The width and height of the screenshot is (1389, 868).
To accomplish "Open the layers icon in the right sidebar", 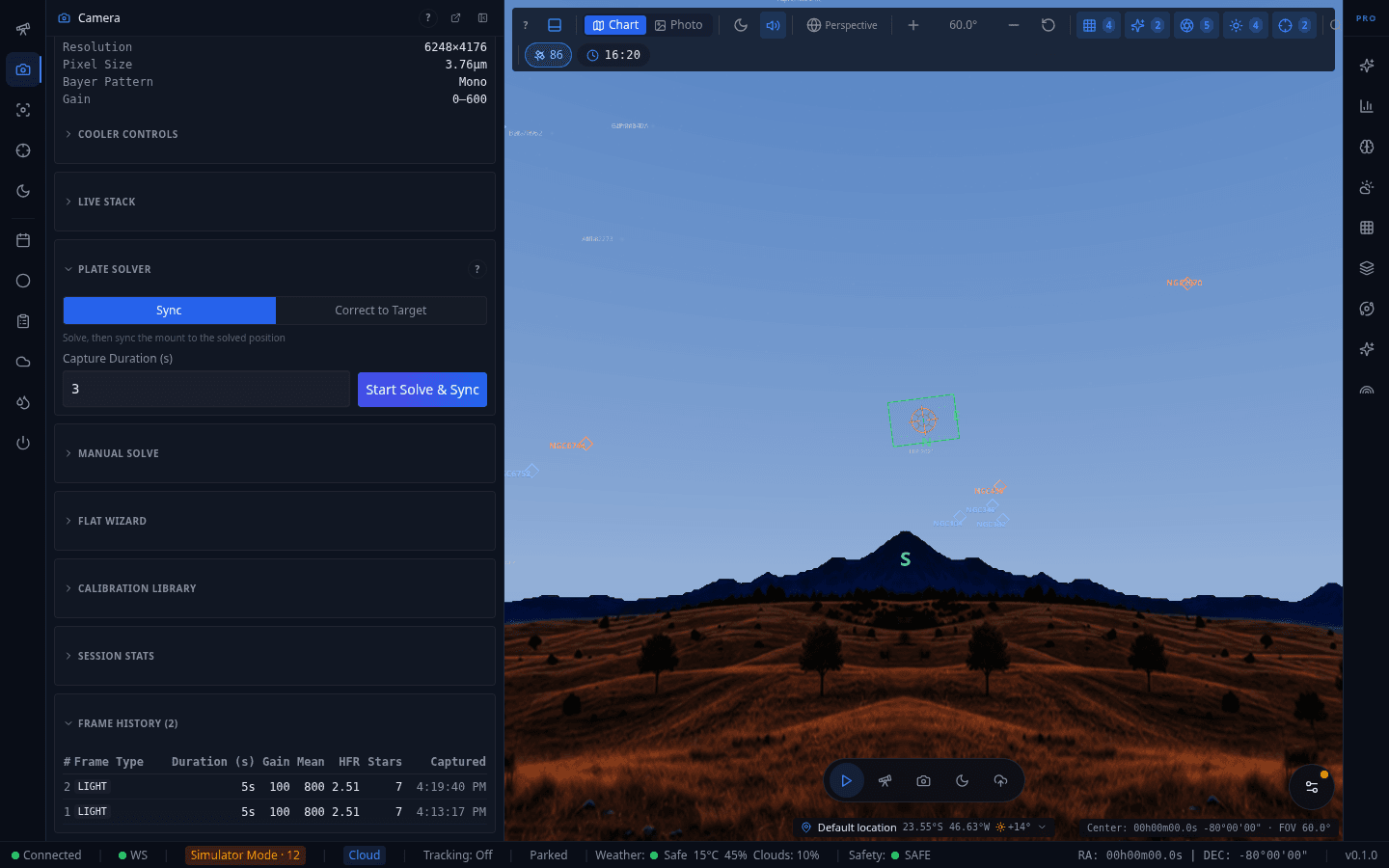I will tap(1367, 268).
